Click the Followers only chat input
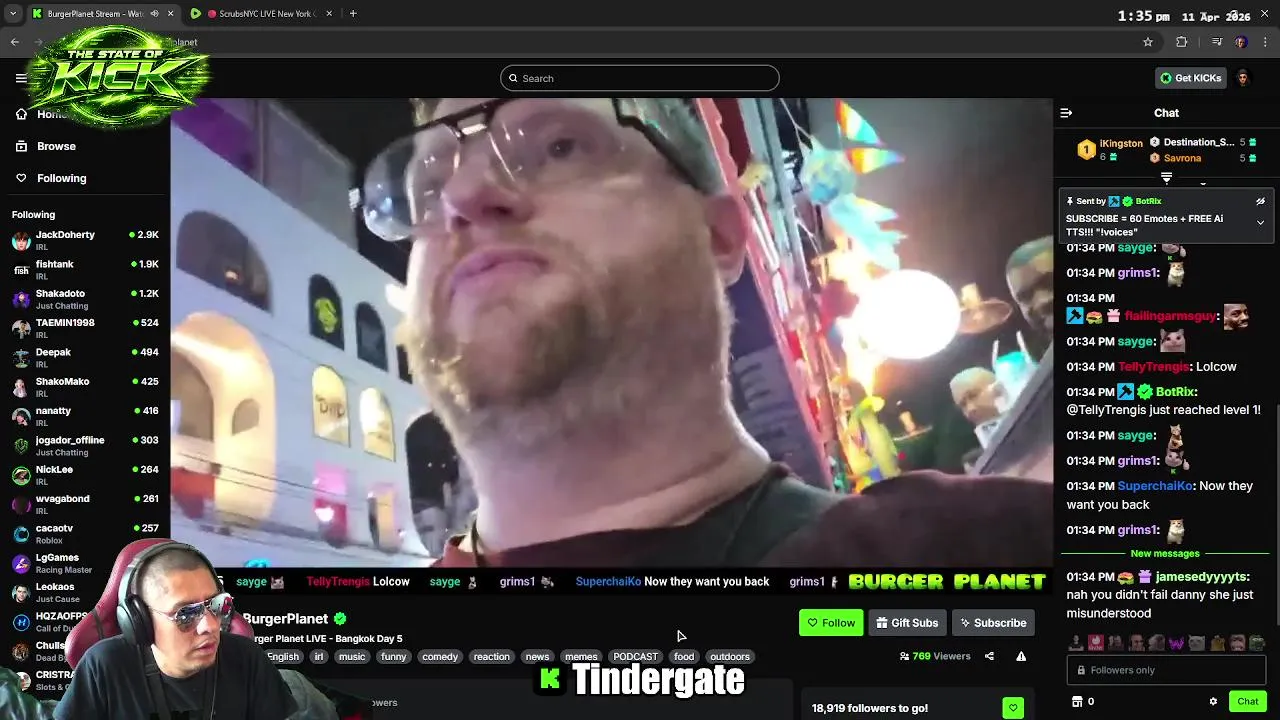Image resolution: width=1280 pixels, height=720 pixels. [1166, 670]
